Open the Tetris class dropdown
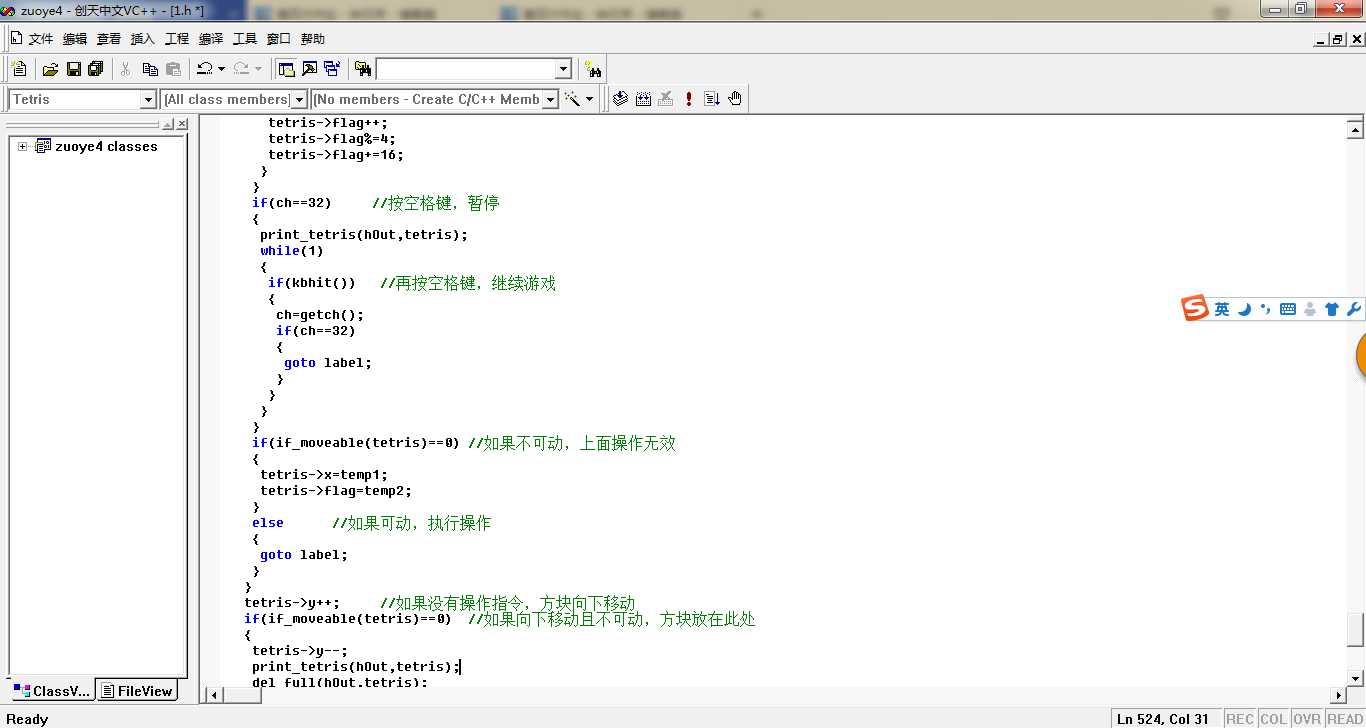Viewport: 1366px width, 728px height. click(x=148, y=99)
